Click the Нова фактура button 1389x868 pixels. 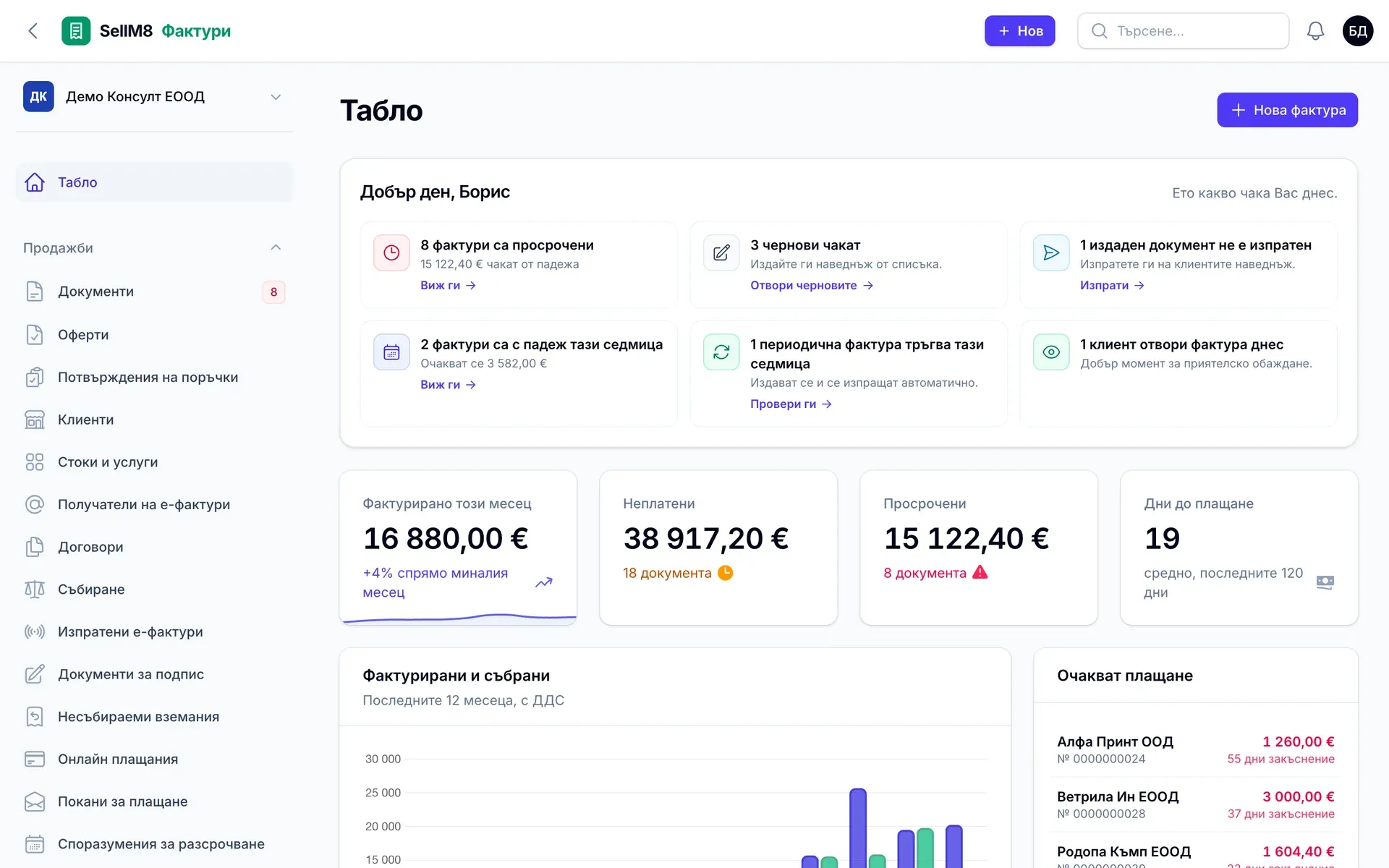(1287, 110)
